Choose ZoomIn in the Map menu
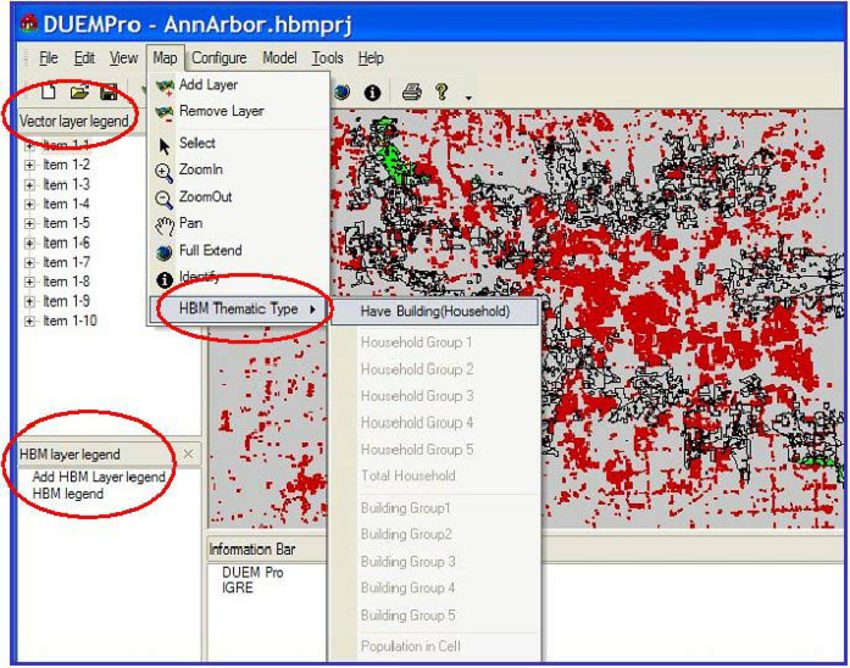This screenshot has width=850, height=668. [239, 170]
